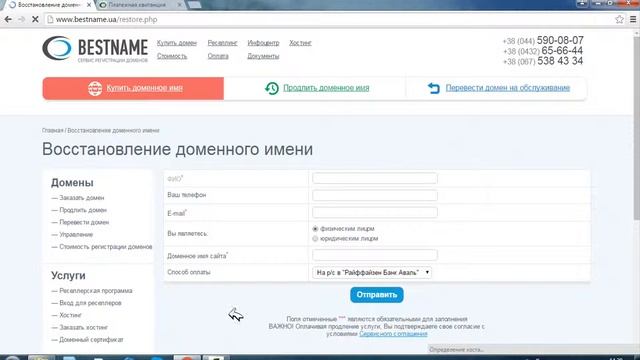Stop loading the page with the X button
The width and height of the screenshot is (640, 360).
35,19
